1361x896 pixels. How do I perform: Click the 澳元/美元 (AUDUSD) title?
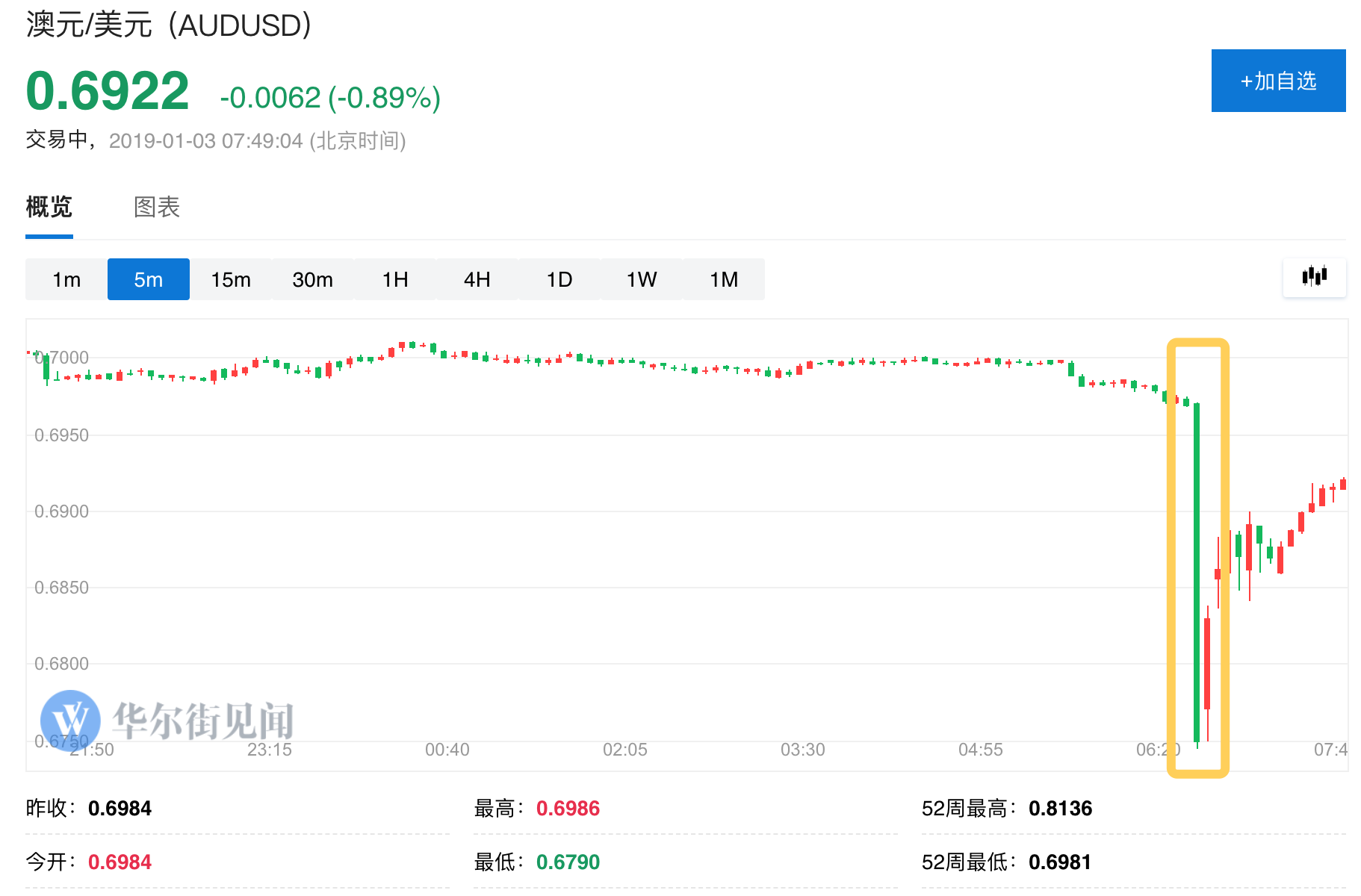(169, 25)
